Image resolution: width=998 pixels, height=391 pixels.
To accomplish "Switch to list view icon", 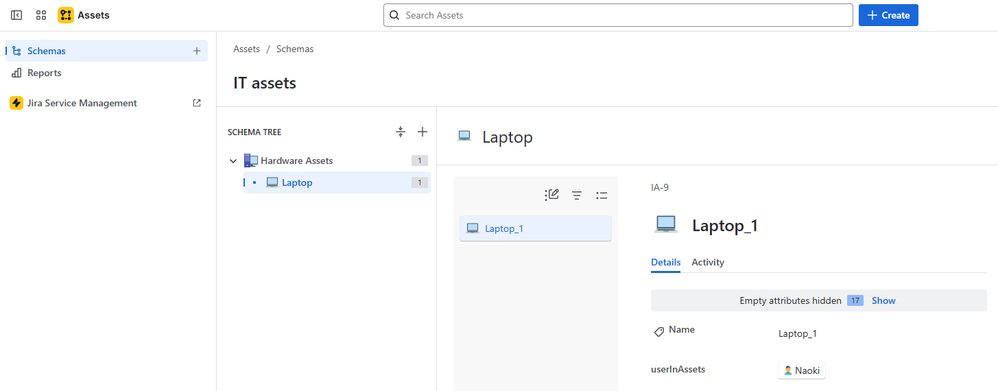I will coord(601,196).
